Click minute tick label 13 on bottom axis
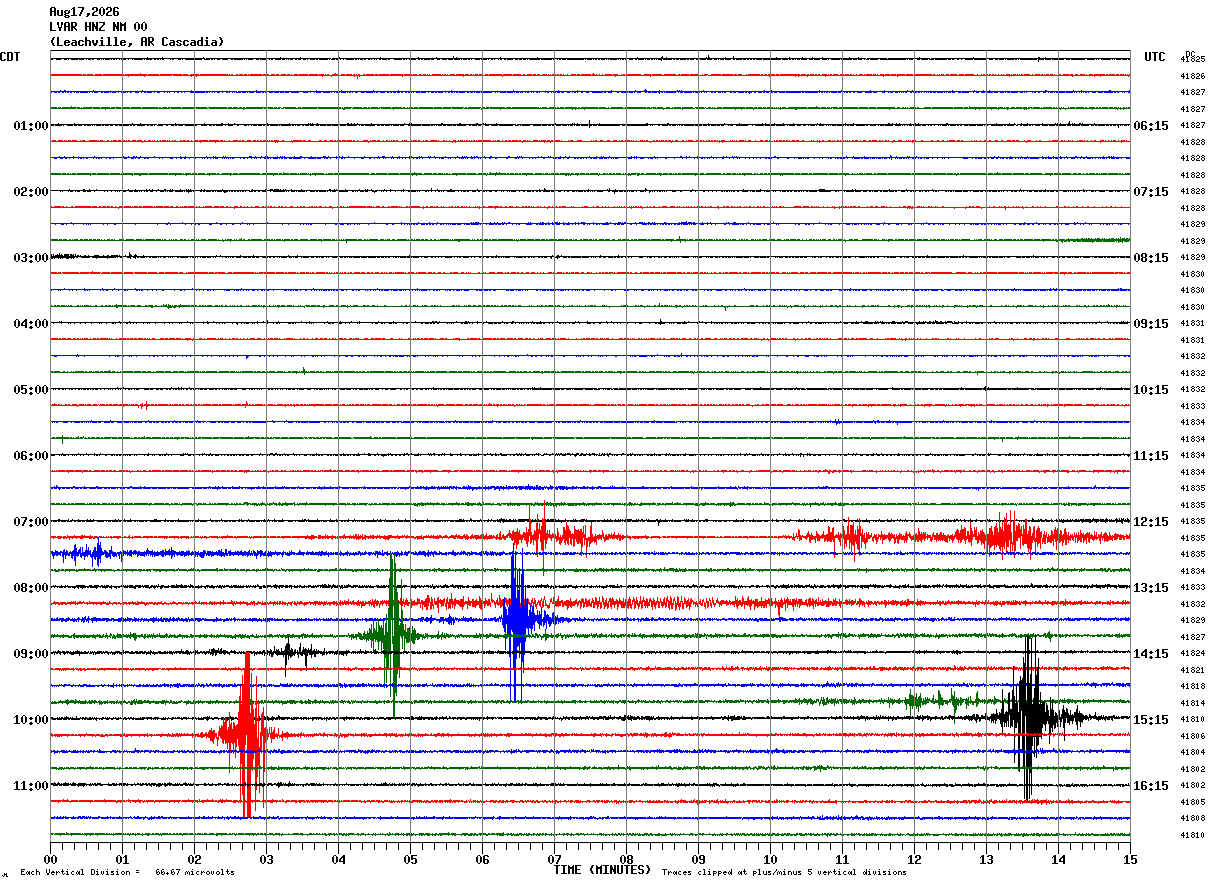 [x=986, y=860]
